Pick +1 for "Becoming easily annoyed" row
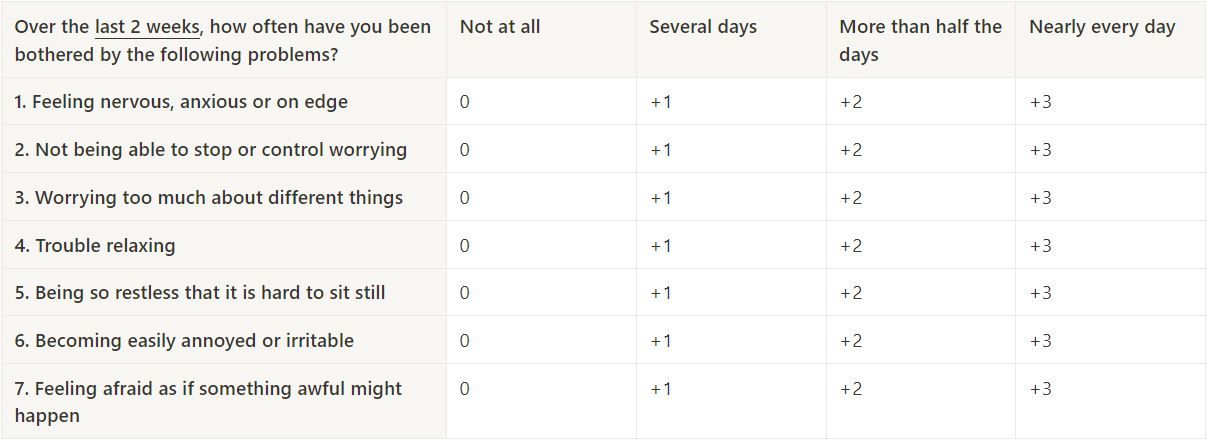The image size is (1208, 440). click(x=661, y=341)
